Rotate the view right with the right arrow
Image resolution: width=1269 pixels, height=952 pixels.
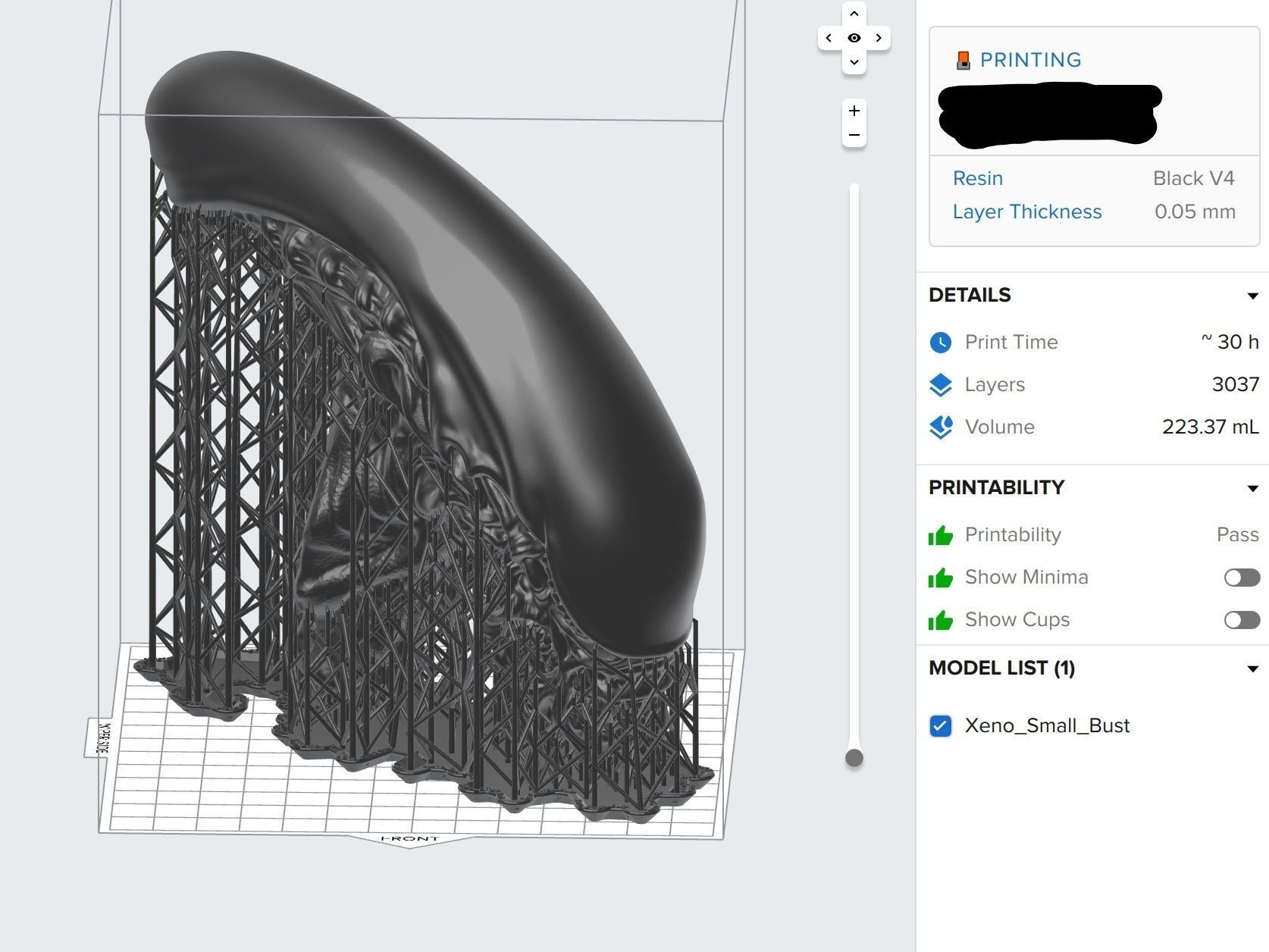(x=879, y=38)
